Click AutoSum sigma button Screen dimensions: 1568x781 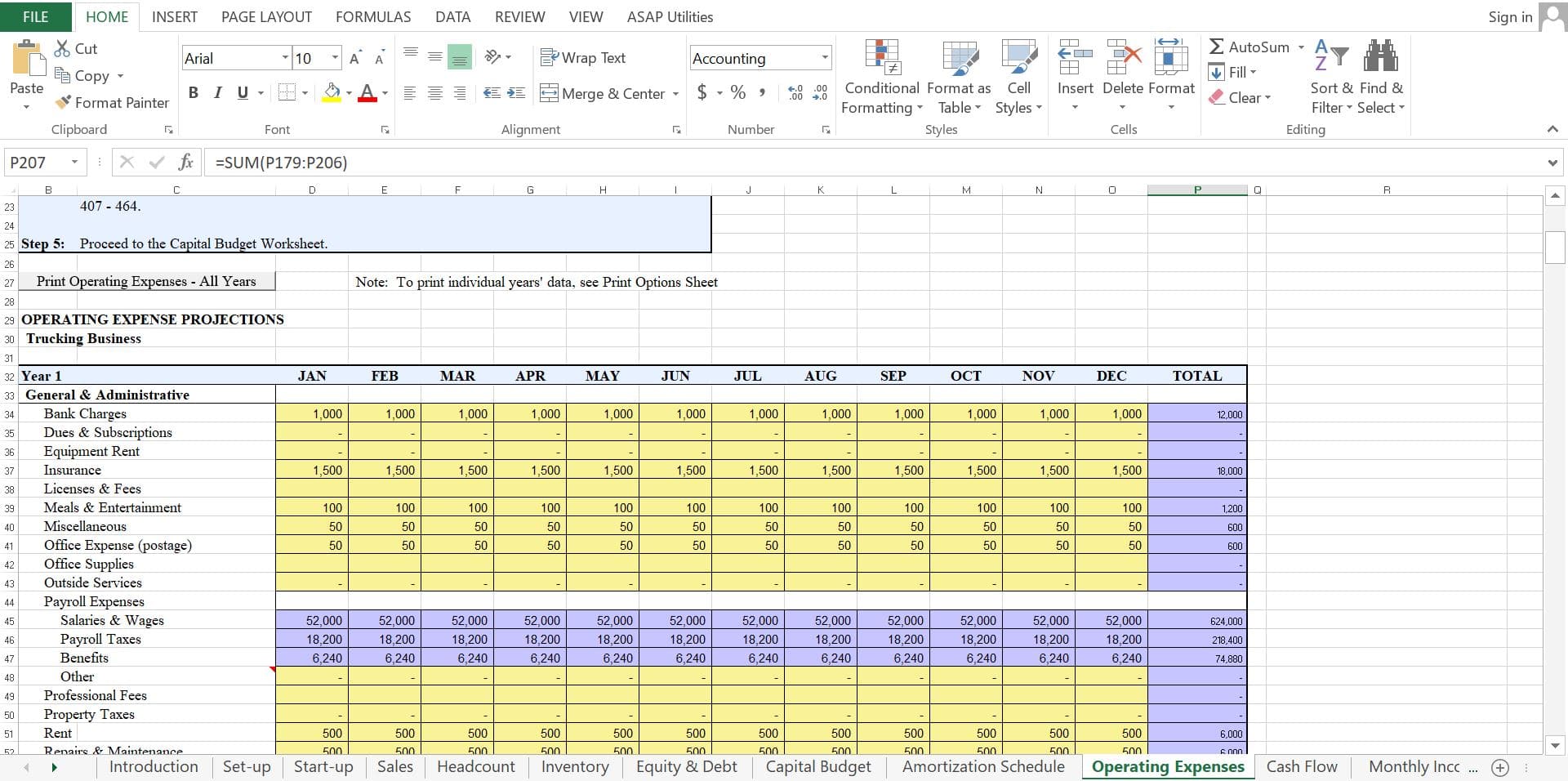point(1249,47)
